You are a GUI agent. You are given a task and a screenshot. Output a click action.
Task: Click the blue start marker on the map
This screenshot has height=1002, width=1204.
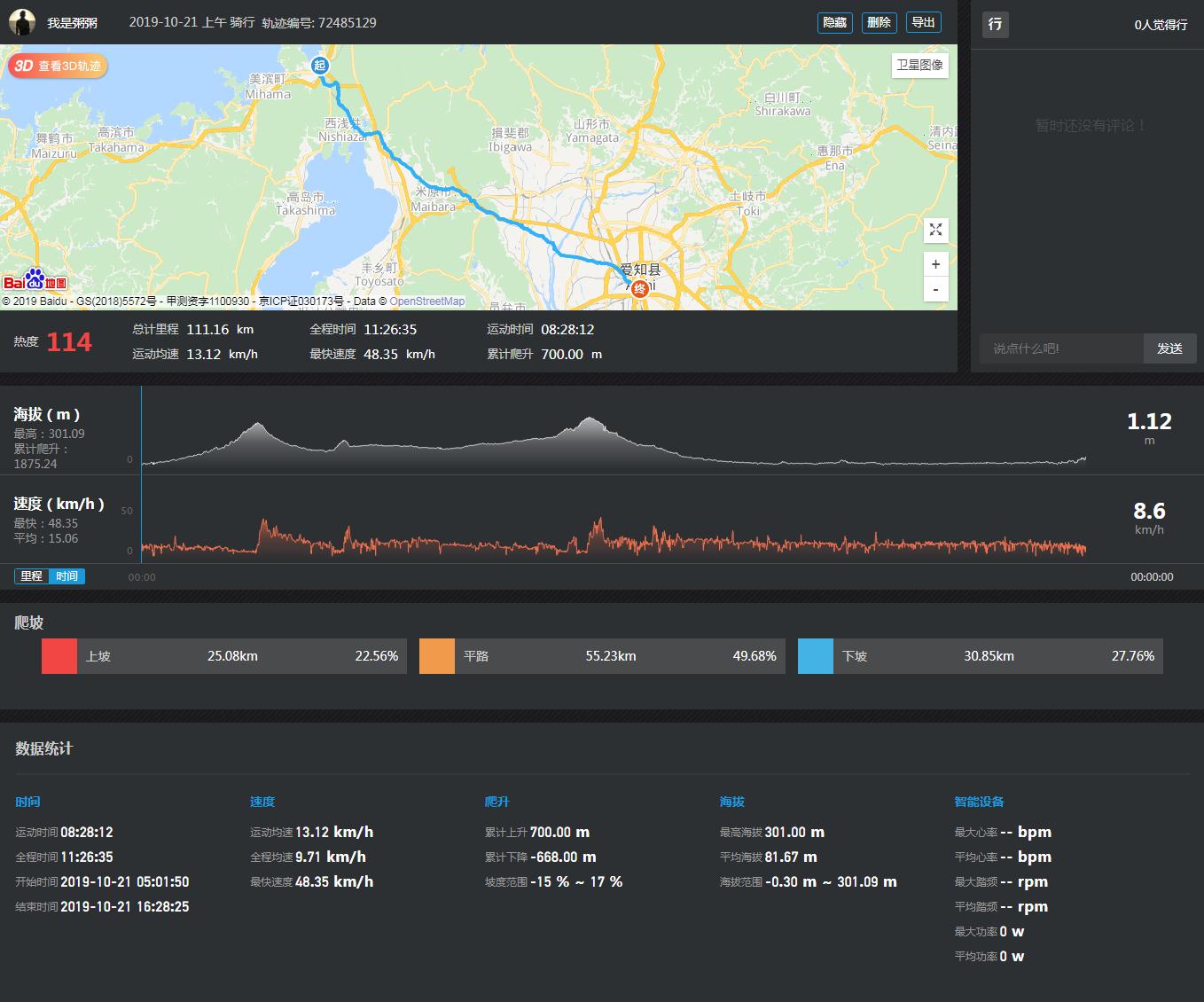point(319,65)
